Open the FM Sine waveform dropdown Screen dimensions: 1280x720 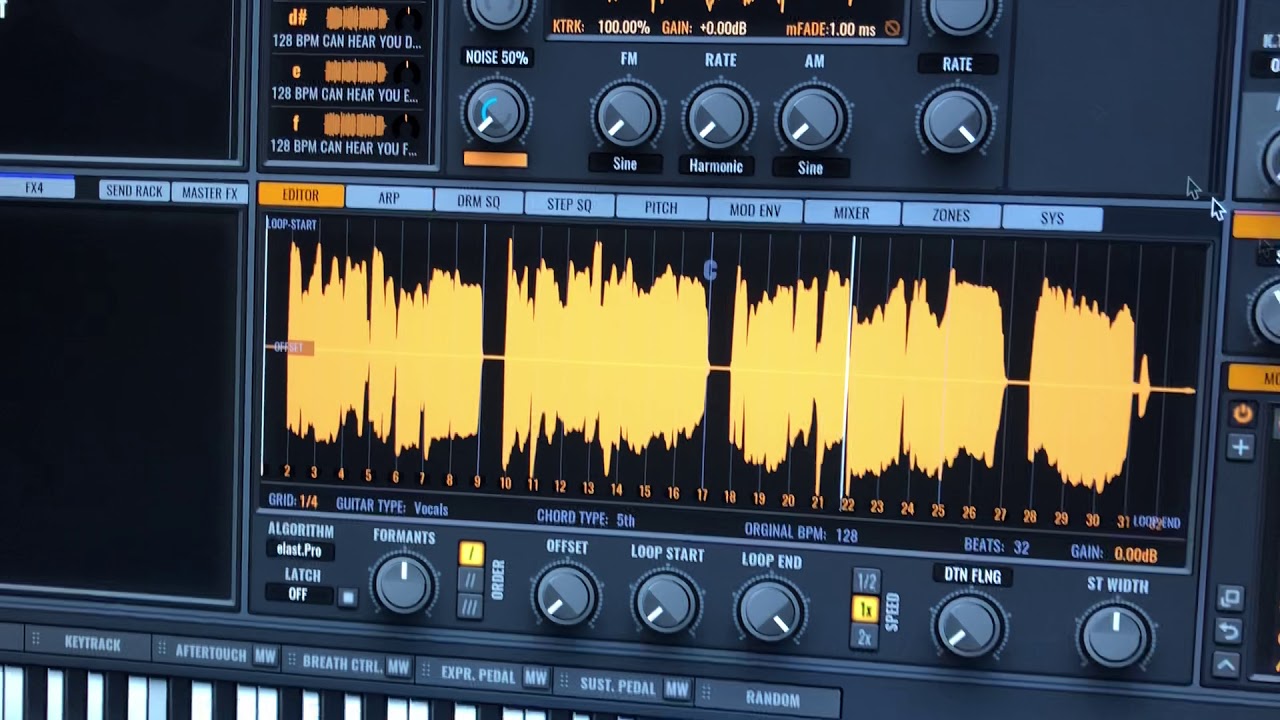[x=625, y=164]
